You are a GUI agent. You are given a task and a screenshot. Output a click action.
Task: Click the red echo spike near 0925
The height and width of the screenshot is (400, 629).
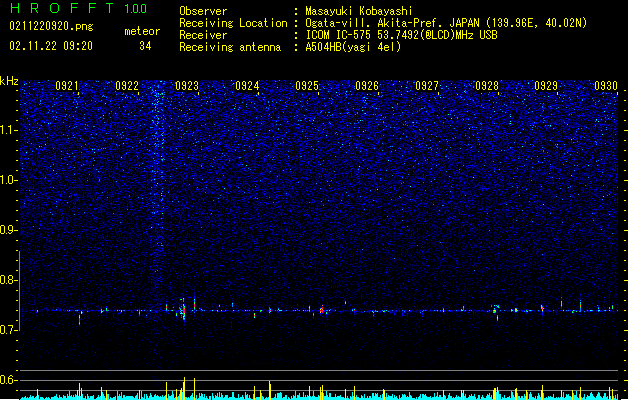point(321,310)
